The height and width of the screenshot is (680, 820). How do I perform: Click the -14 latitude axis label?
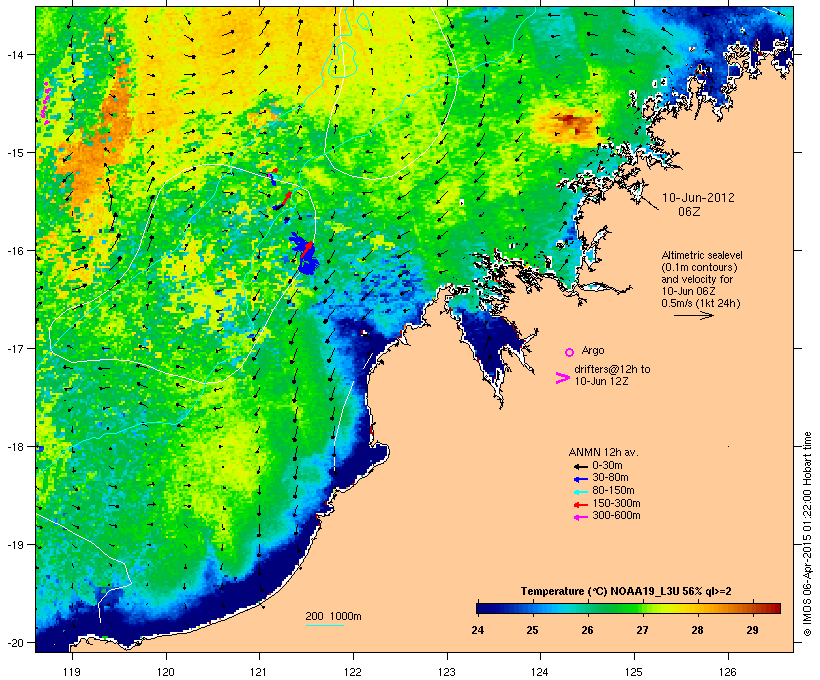click(x=14, y=54)
